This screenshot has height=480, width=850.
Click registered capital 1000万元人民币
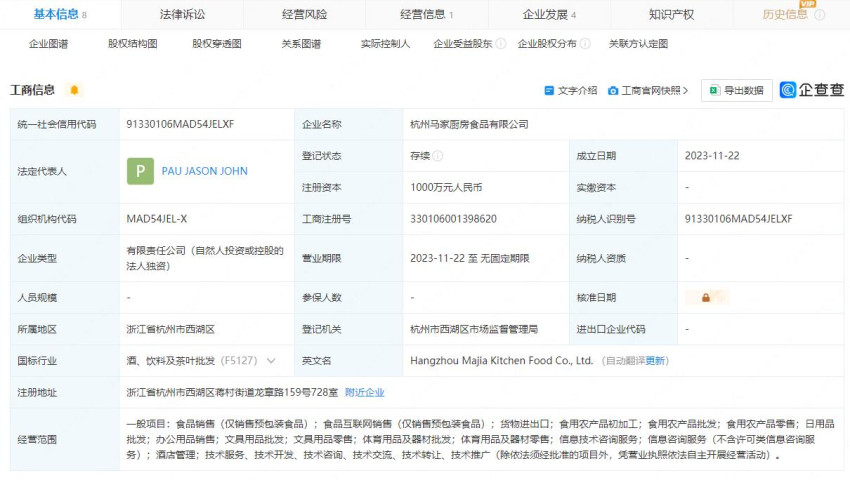[x=446, y=188]
